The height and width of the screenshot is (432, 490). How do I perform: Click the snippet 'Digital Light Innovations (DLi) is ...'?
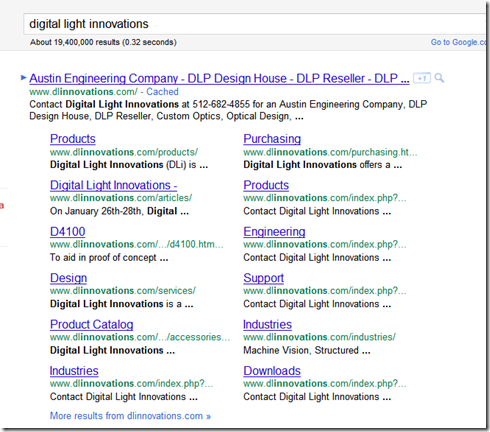pos(129,165)
